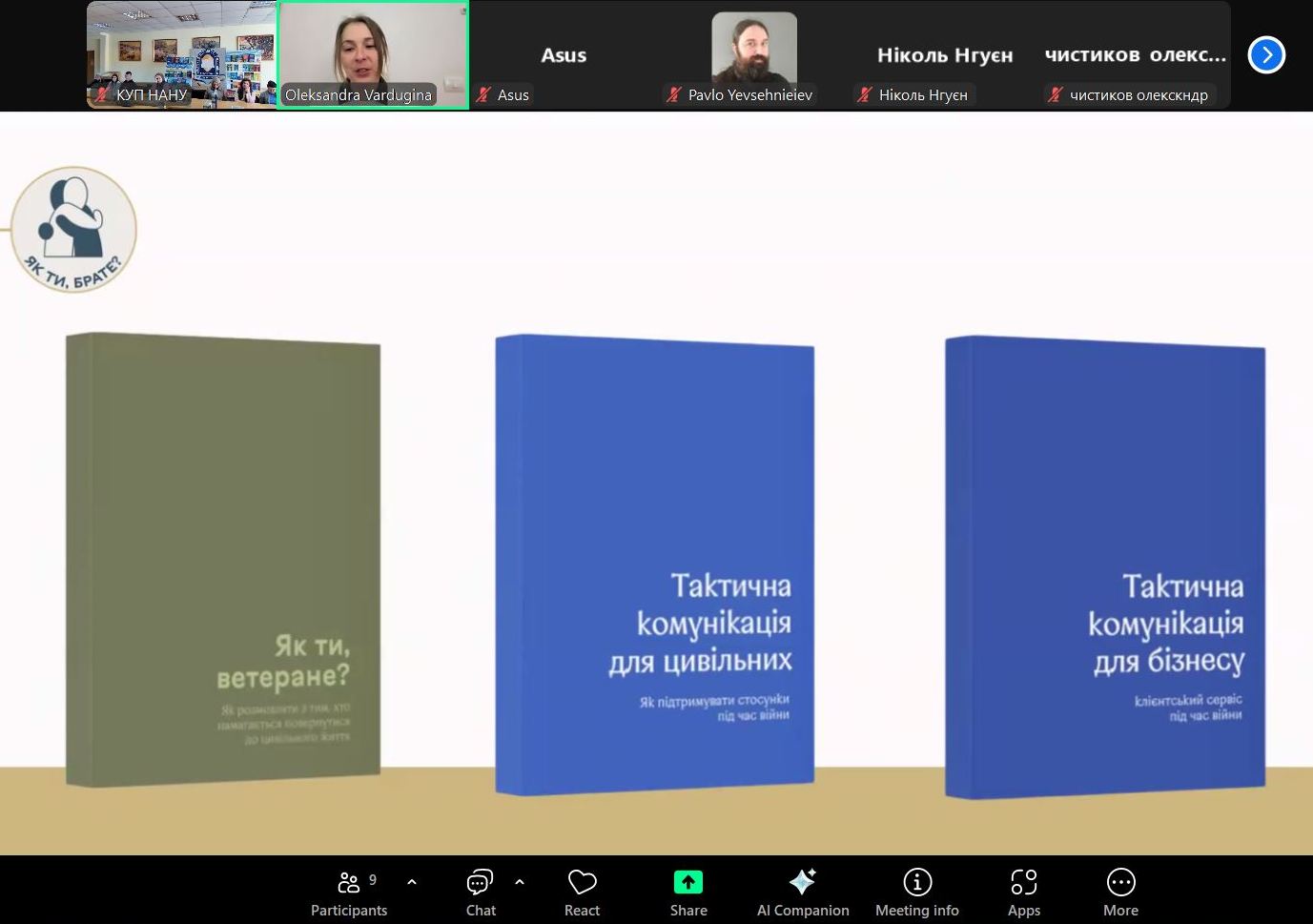Viewport: 1313px width, 924px height.
Task: Open the Participants panel
Action: (x=349, y=893)
